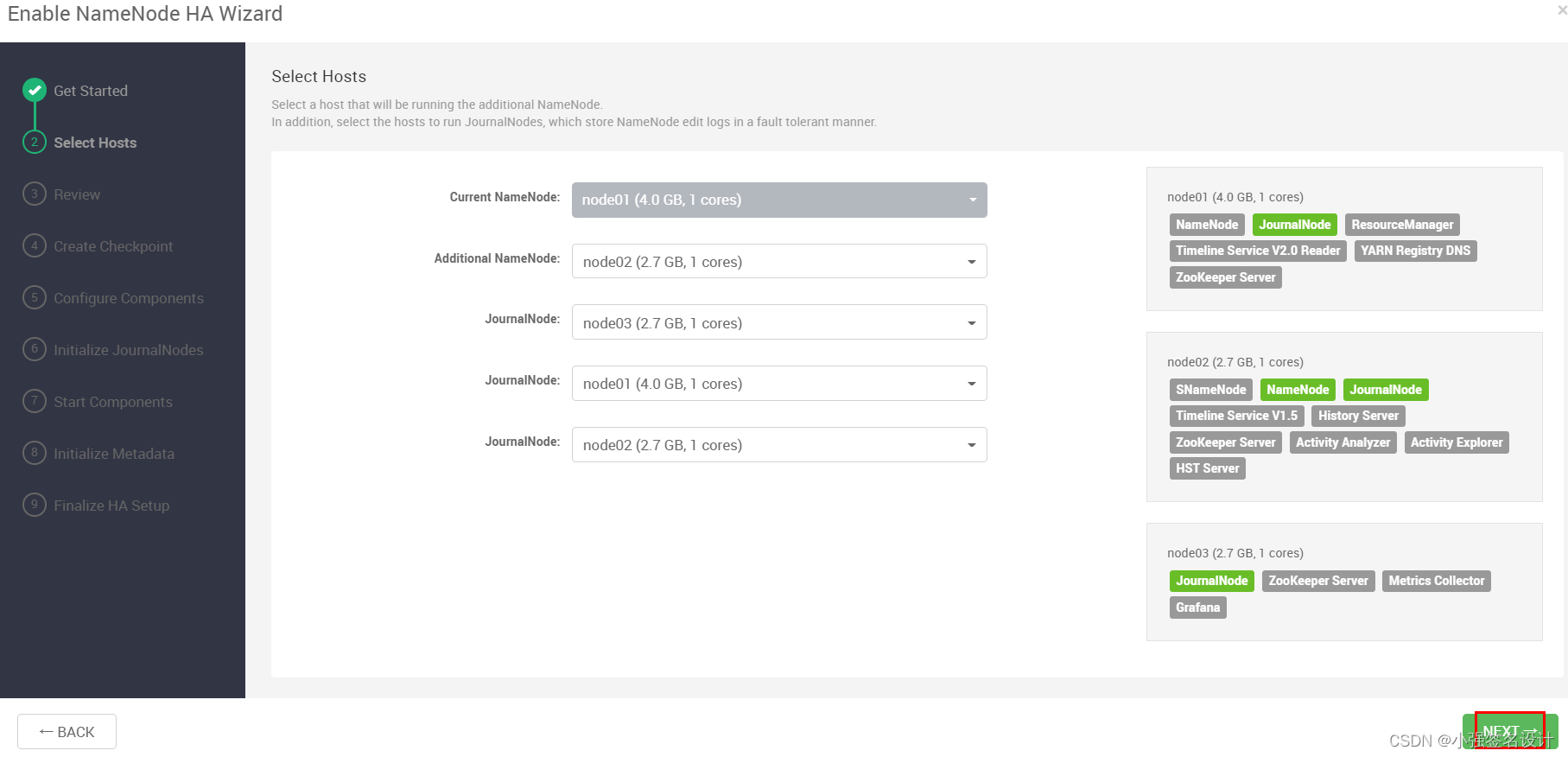Click the step 9 circle icon
The width and height of the screenshot is (1568, 757).
35,505
